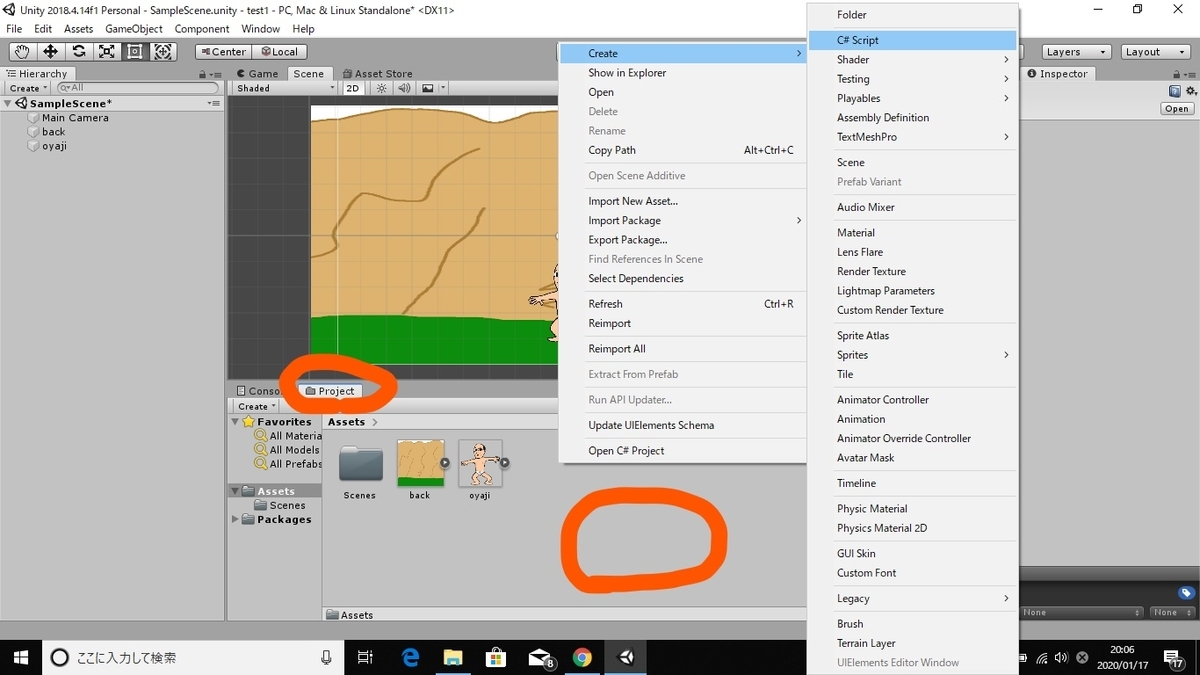Select the combined Transform tool
This screenshot has width=1200, height=675.
(x=163, y=52)
